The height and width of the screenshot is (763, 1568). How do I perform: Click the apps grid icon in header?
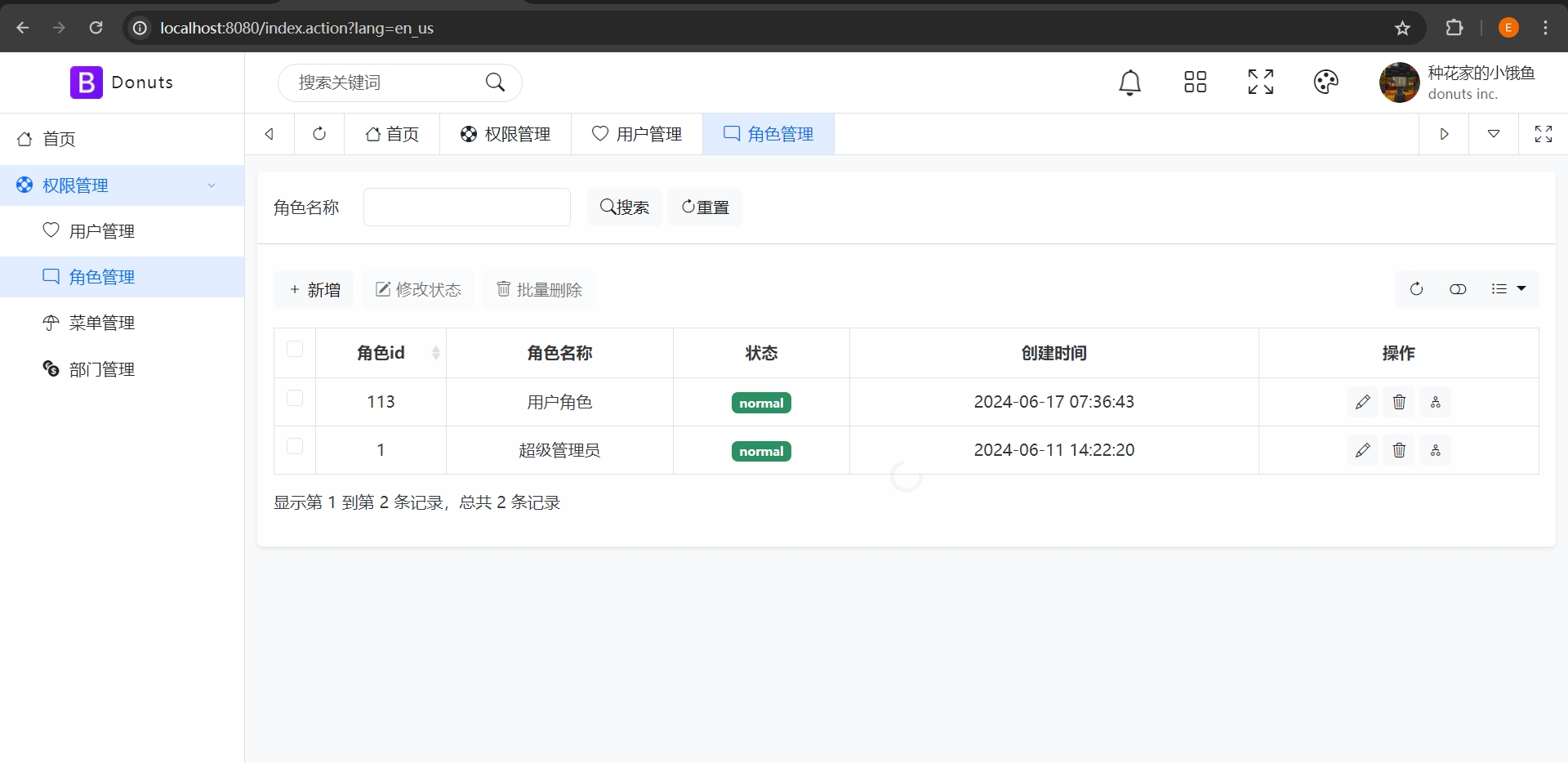1195,83
